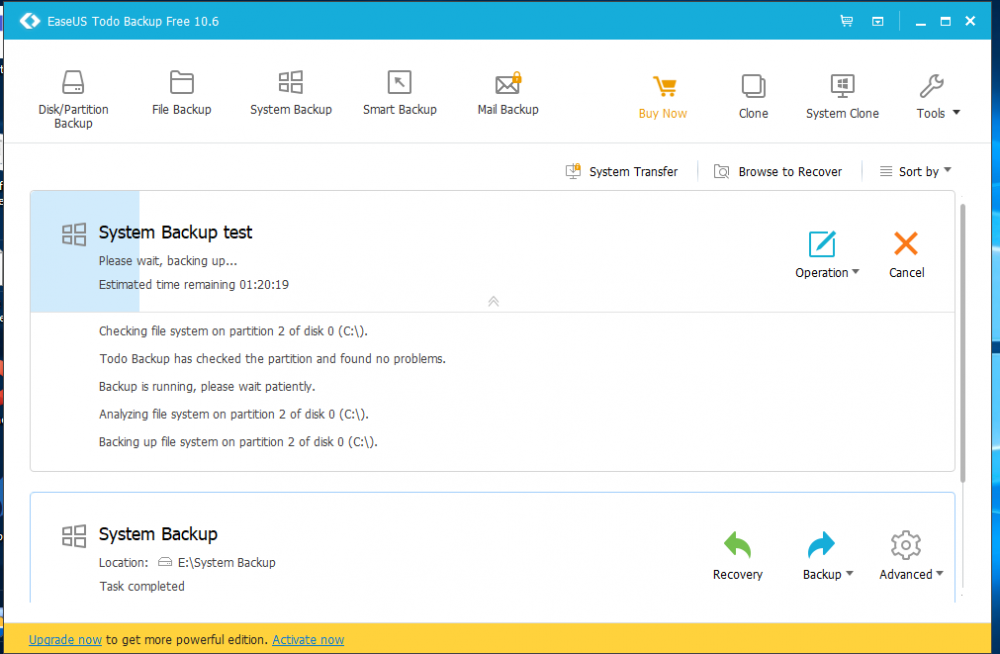Viewport: 1000px width, 654px height.
Task: Maximize the EaseUS Todo Backup window
Action: (x=945, y=22)
